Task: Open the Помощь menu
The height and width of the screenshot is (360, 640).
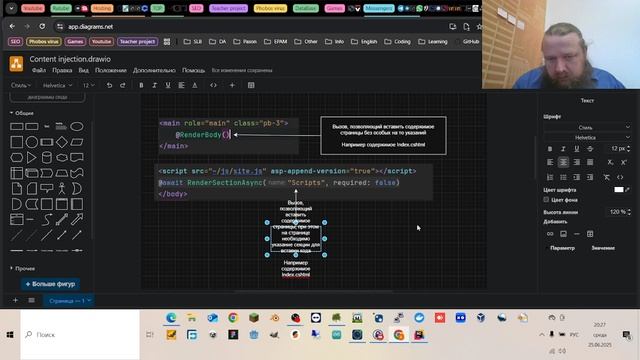Action: (x=193, y=70)
